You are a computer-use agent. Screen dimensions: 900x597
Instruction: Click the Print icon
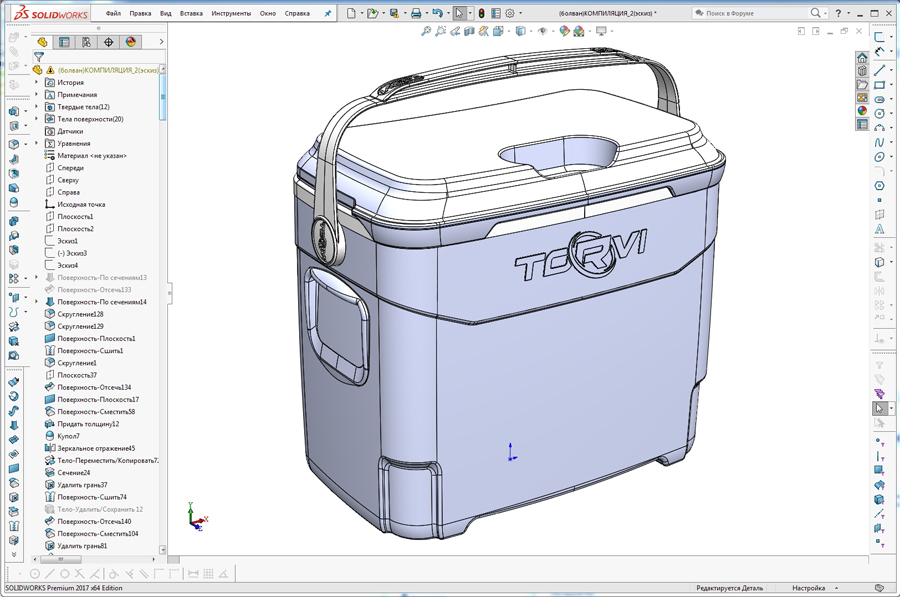416,13
